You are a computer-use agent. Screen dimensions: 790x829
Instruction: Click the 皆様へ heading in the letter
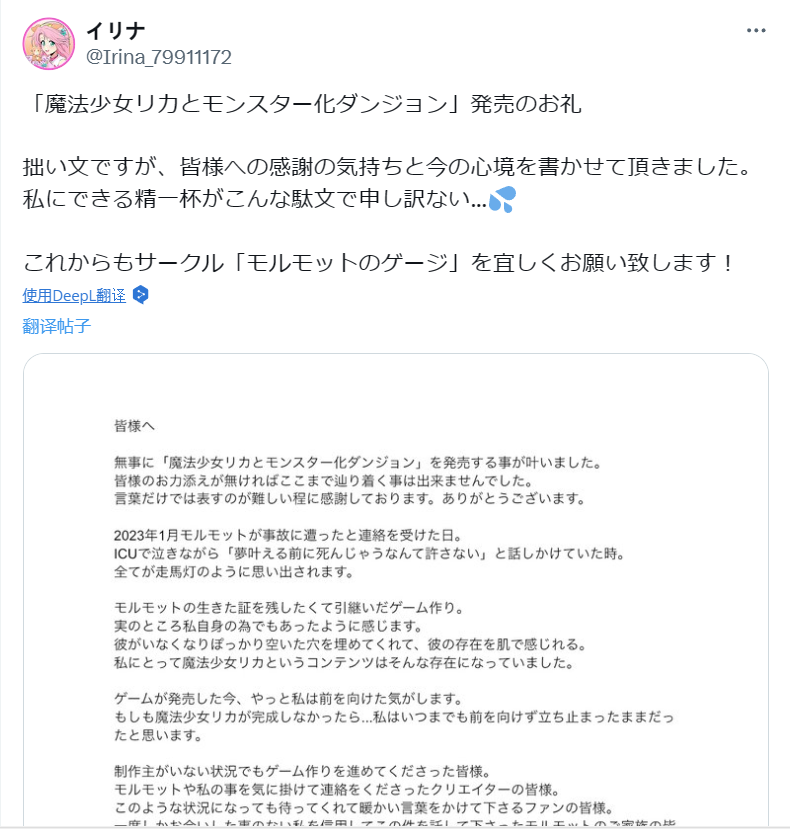pyautogui.click(x=135, y=425)
